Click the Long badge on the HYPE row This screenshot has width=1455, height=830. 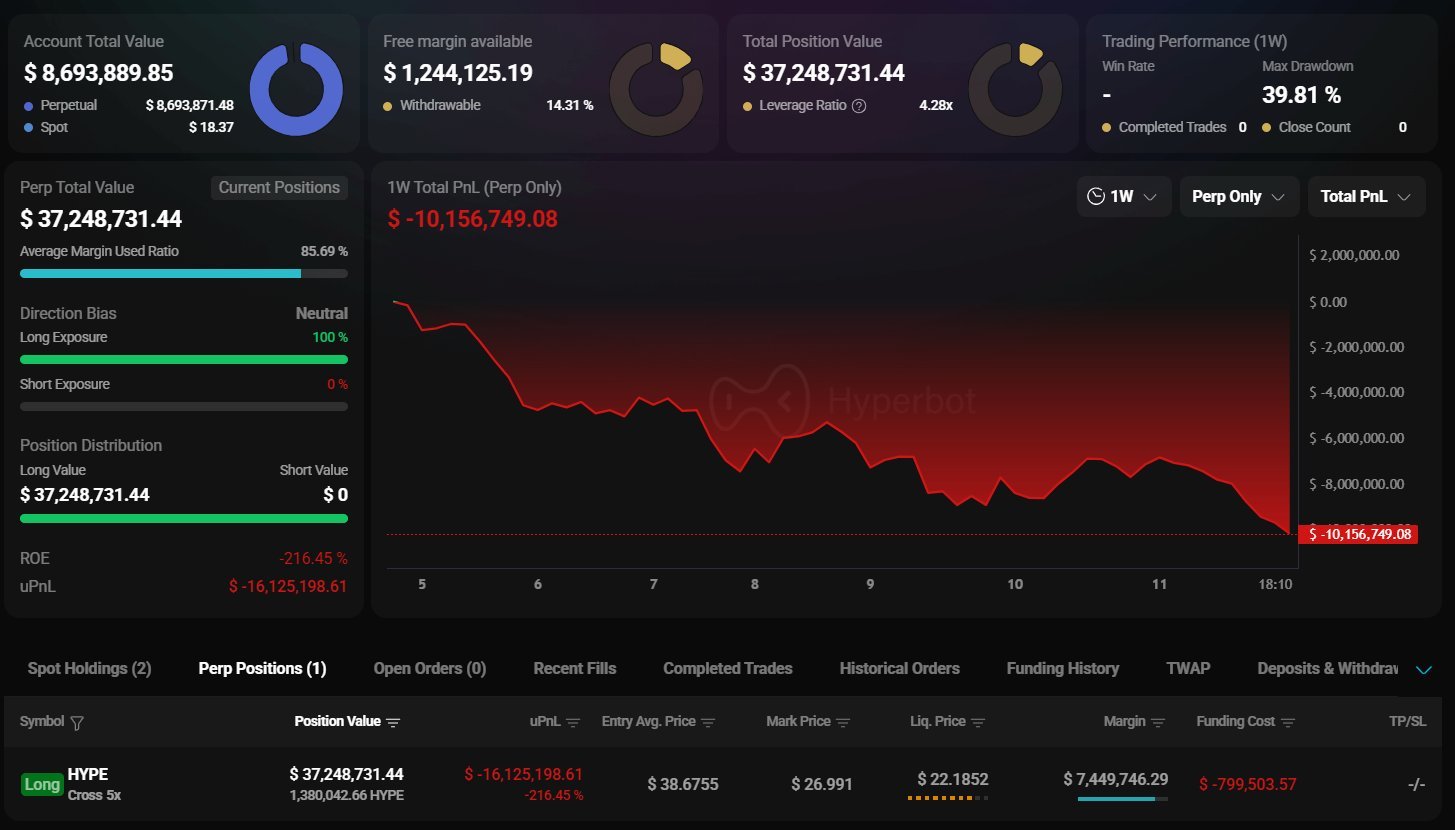42,785
